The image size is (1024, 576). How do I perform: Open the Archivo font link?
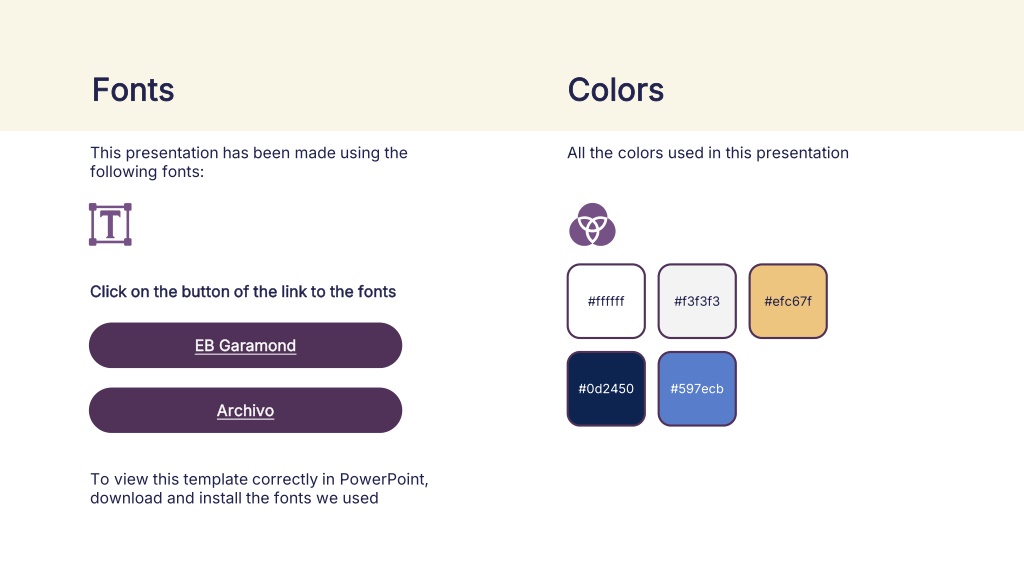[246, 410]
